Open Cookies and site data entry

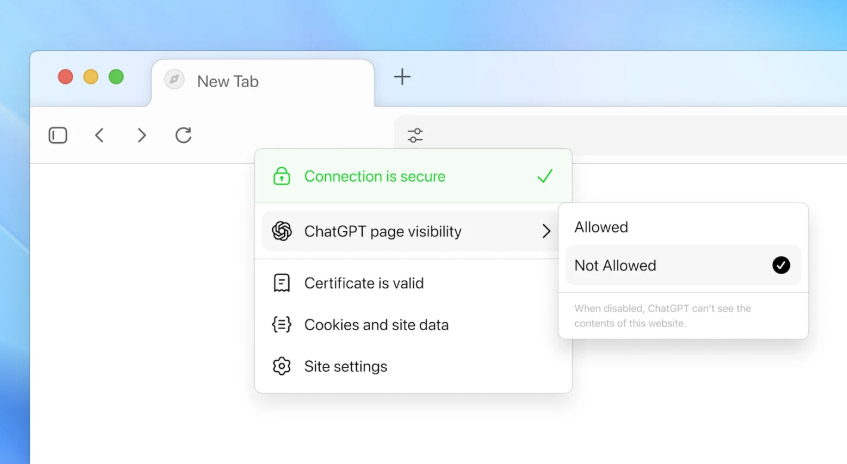(376, 325)
